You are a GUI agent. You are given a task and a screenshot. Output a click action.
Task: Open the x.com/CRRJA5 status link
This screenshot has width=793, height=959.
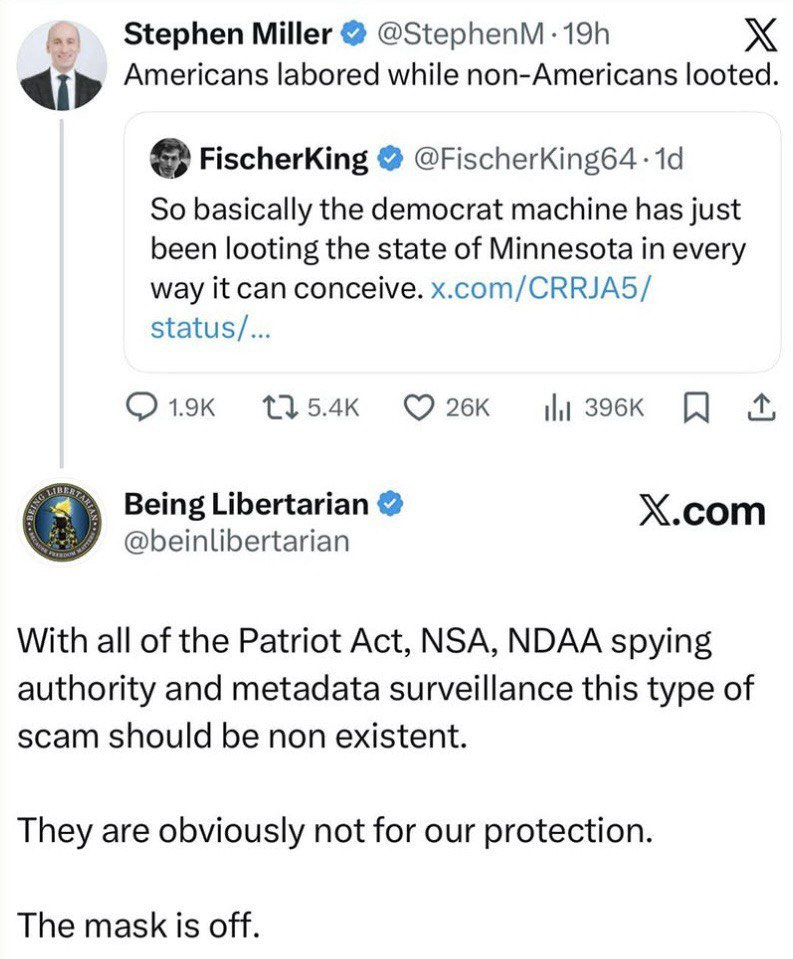pos(540,290)
